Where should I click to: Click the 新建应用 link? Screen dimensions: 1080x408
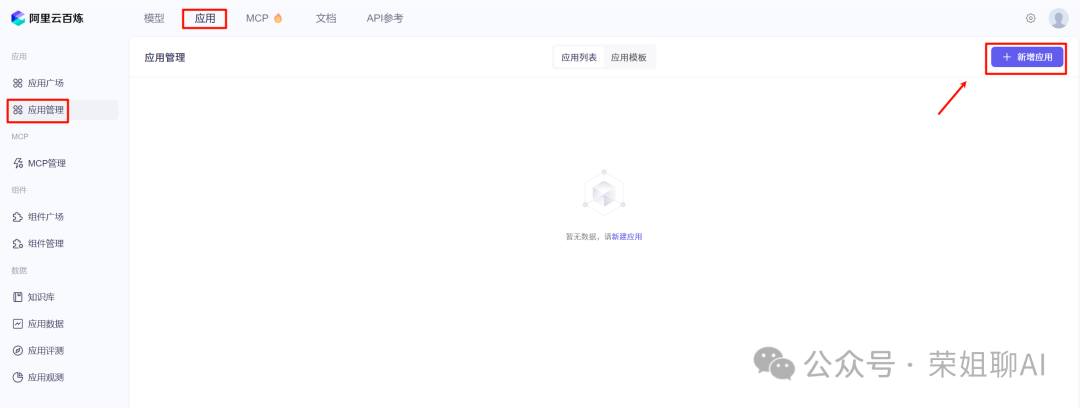pyautogui.click(x=627, y=236)
